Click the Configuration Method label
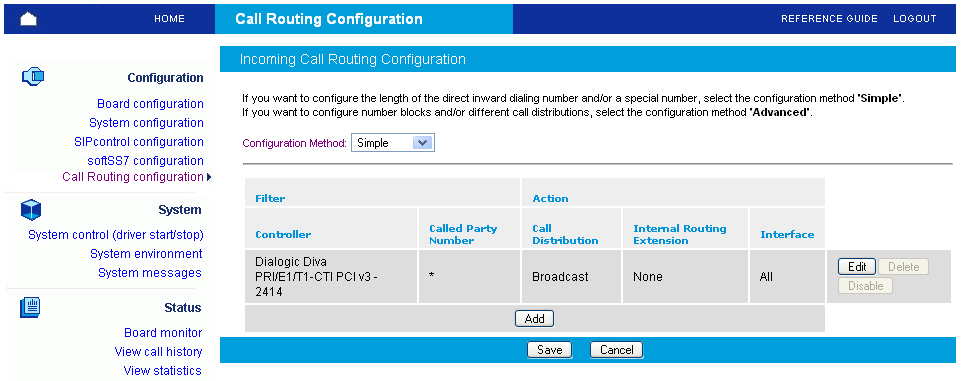Screen dimensions: 962x381 point(294,144)
